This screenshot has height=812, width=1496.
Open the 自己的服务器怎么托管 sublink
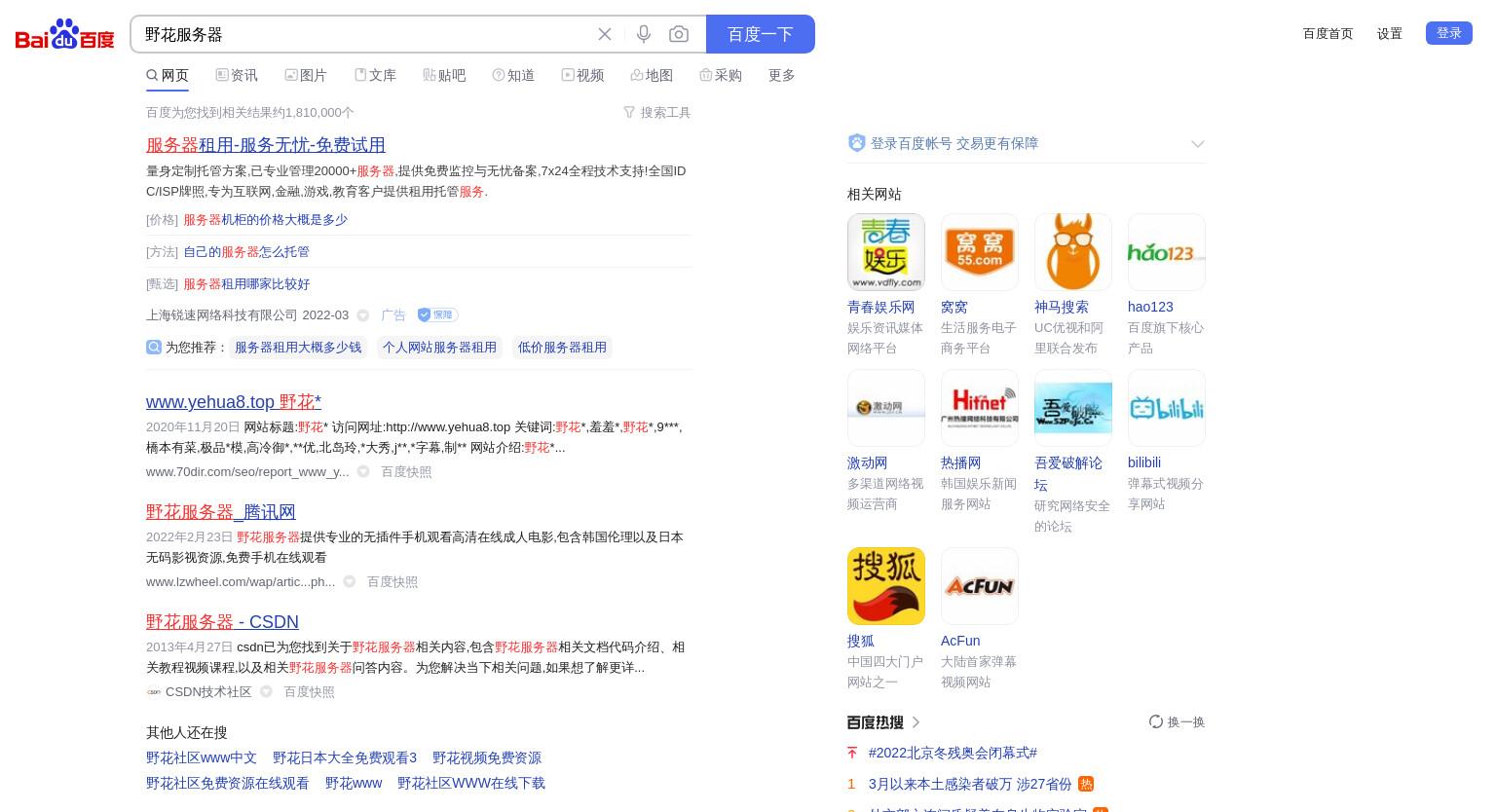point(246,251)
